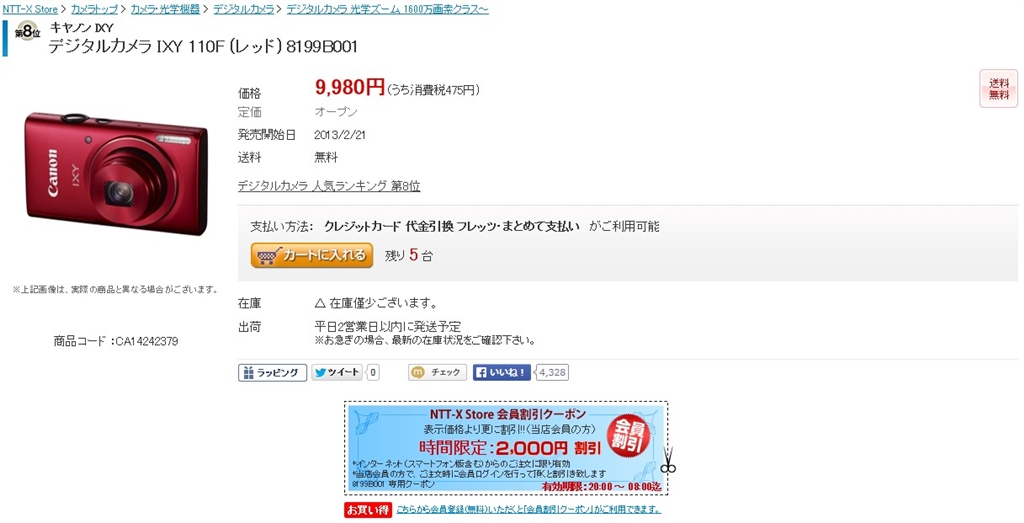Click the red 会員割引 stamp on coupon
The image size is (1024, 523).
coord(629,436)
